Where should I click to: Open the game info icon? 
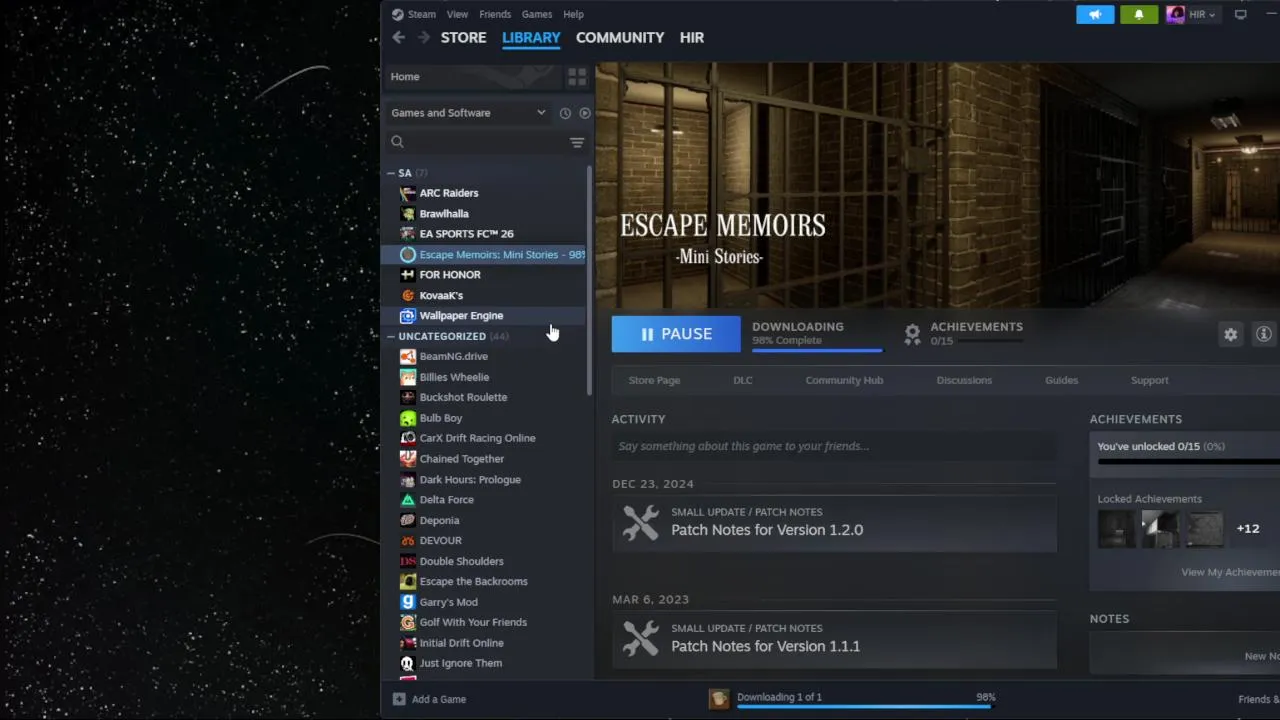1264,335
